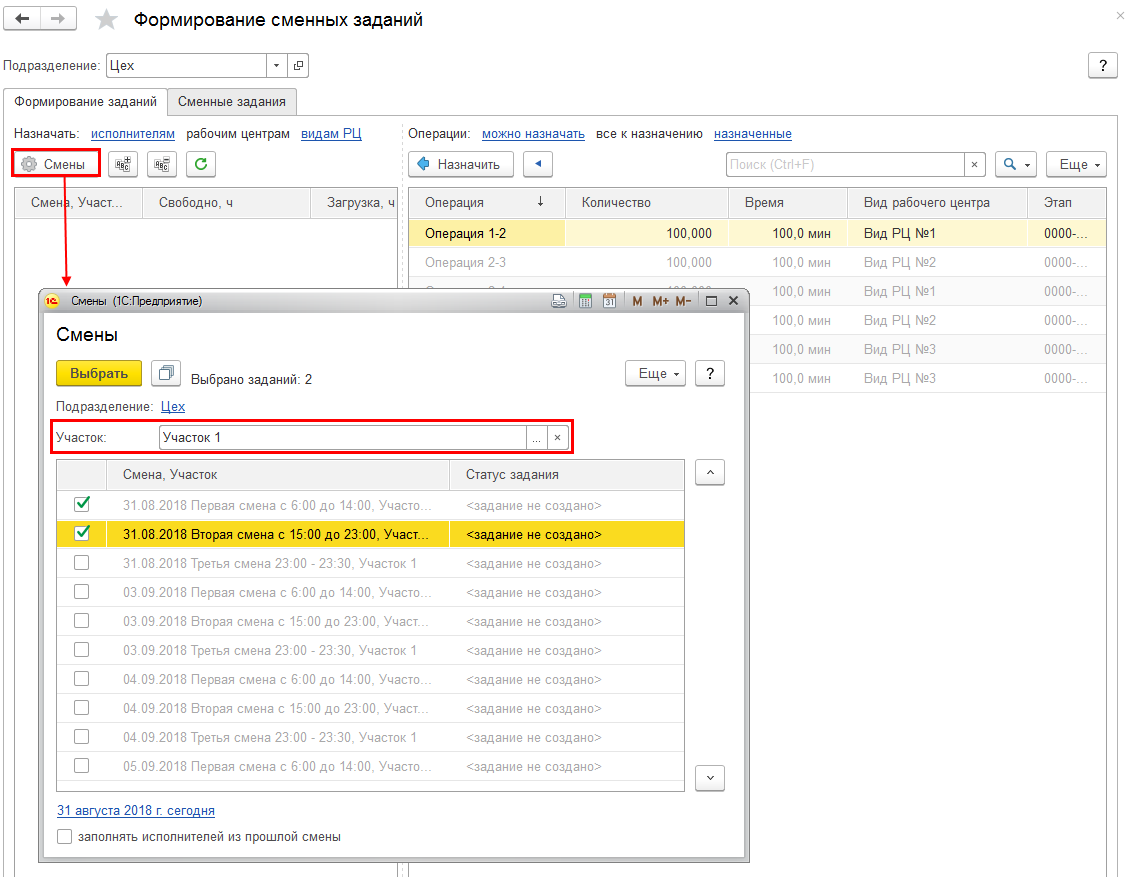Close the Смены dialog window
Screen dimensions: 1129x877
tap(734, 301)
